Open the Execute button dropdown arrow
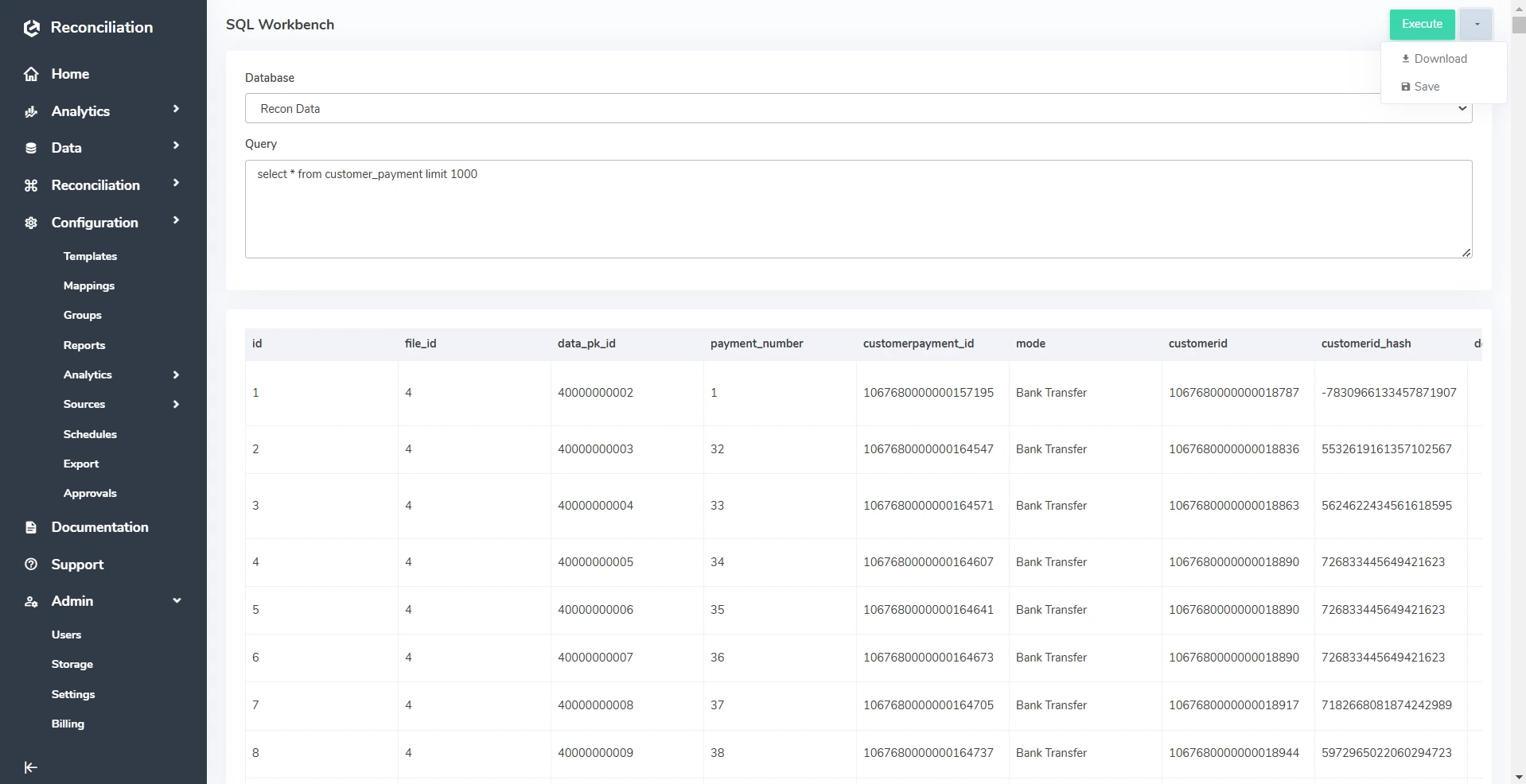 [x=1476, y=24]
